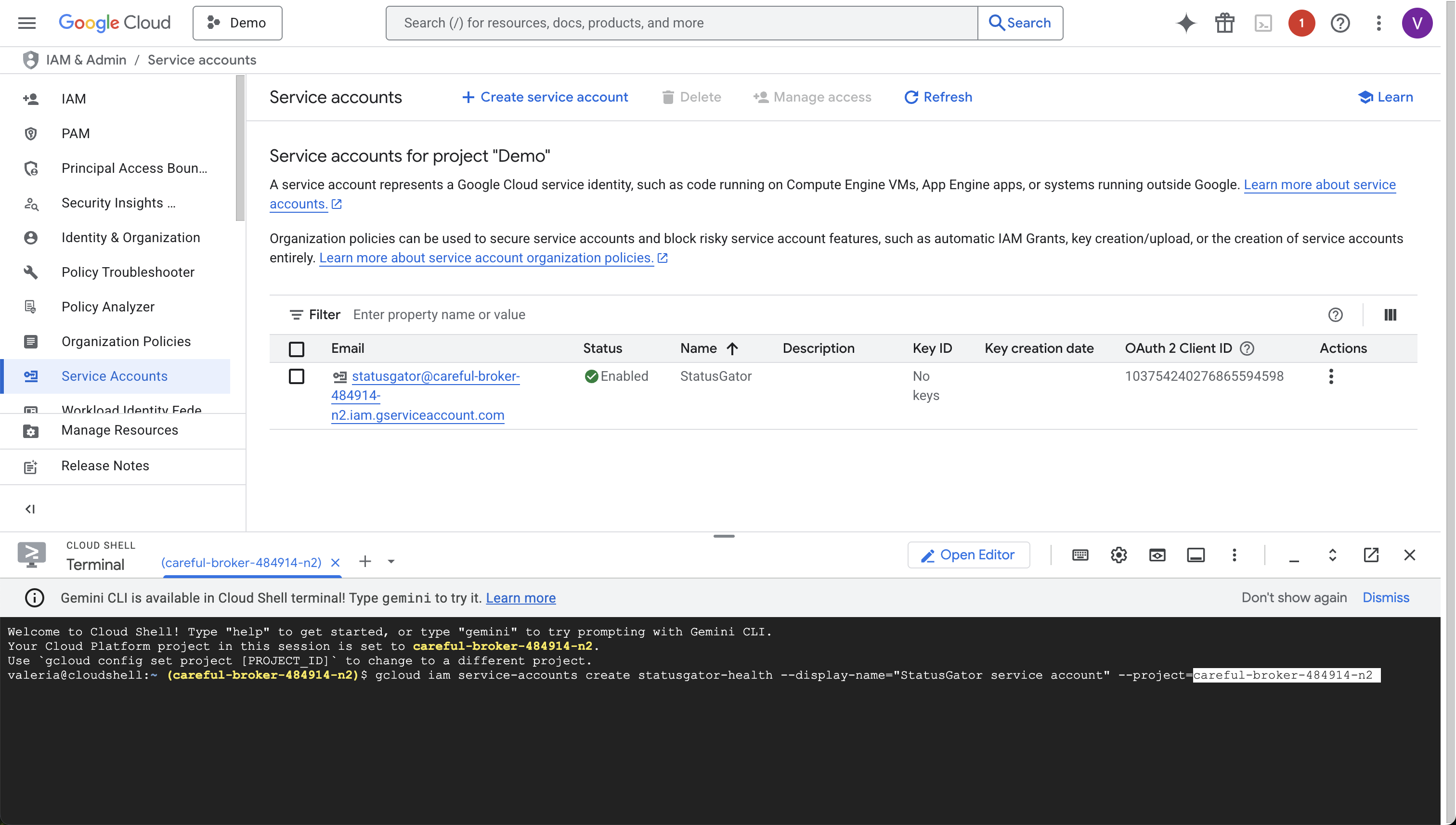1456x825 pixels.
Task: Expand the new terminal tab dropdown arrow
Action: click(391, 562)
